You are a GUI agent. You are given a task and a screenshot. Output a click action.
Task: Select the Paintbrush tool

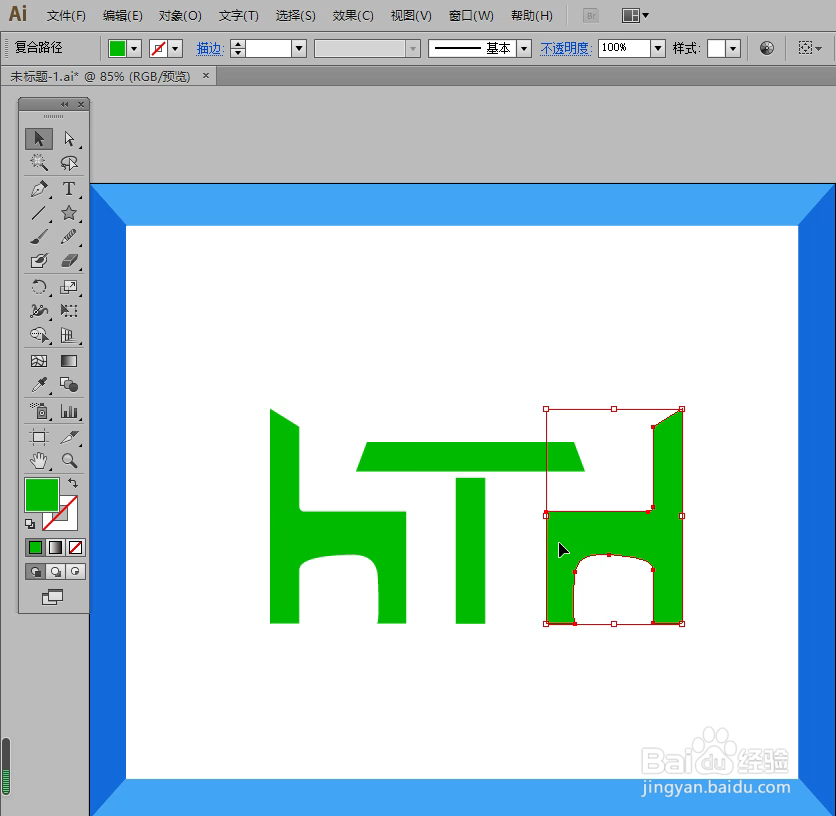39,236
